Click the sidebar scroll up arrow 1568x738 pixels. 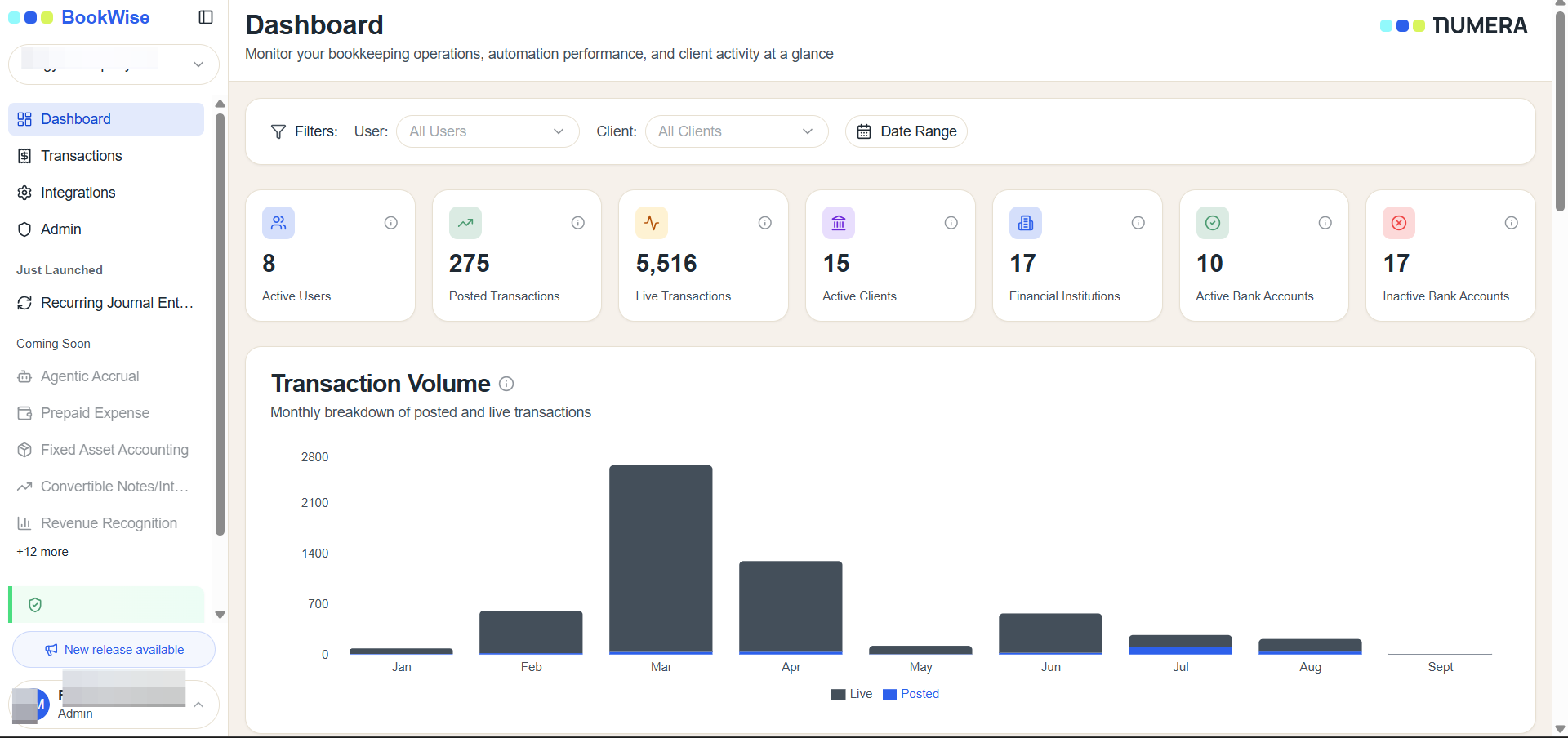[220, 104]
